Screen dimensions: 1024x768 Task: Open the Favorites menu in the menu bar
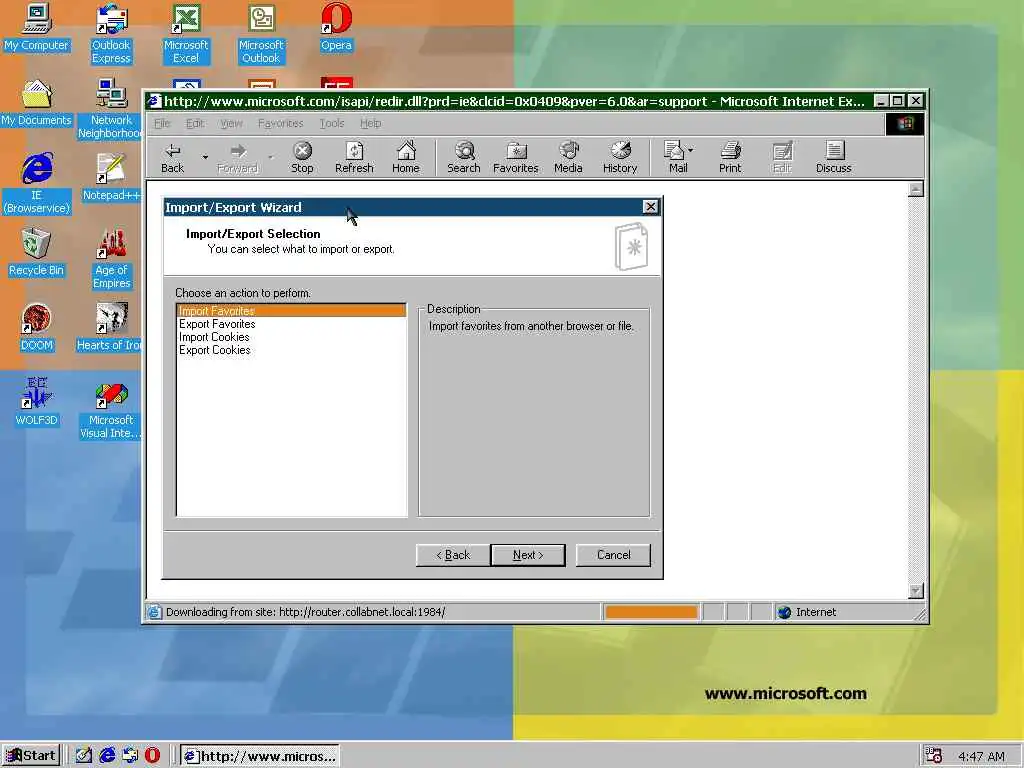[x=280, y=123]
